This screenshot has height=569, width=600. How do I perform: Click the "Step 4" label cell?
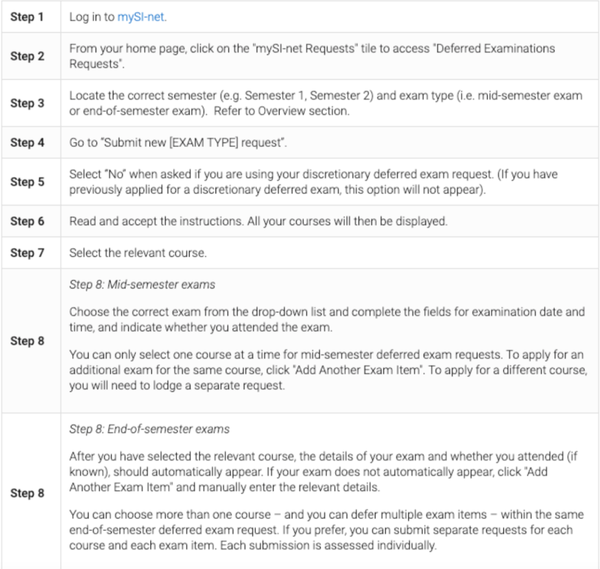29,144
